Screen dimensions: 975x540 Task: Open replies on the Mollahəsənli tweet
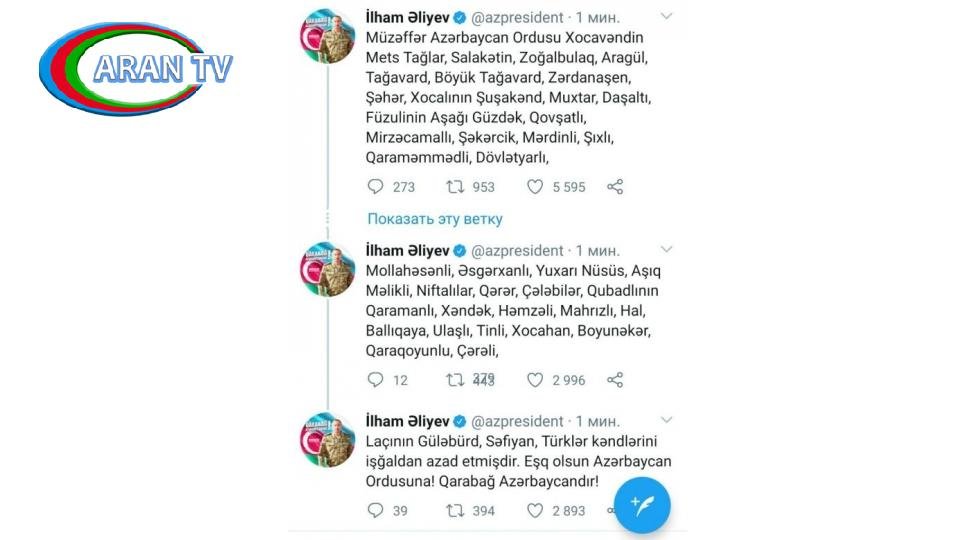pos(376,380)
